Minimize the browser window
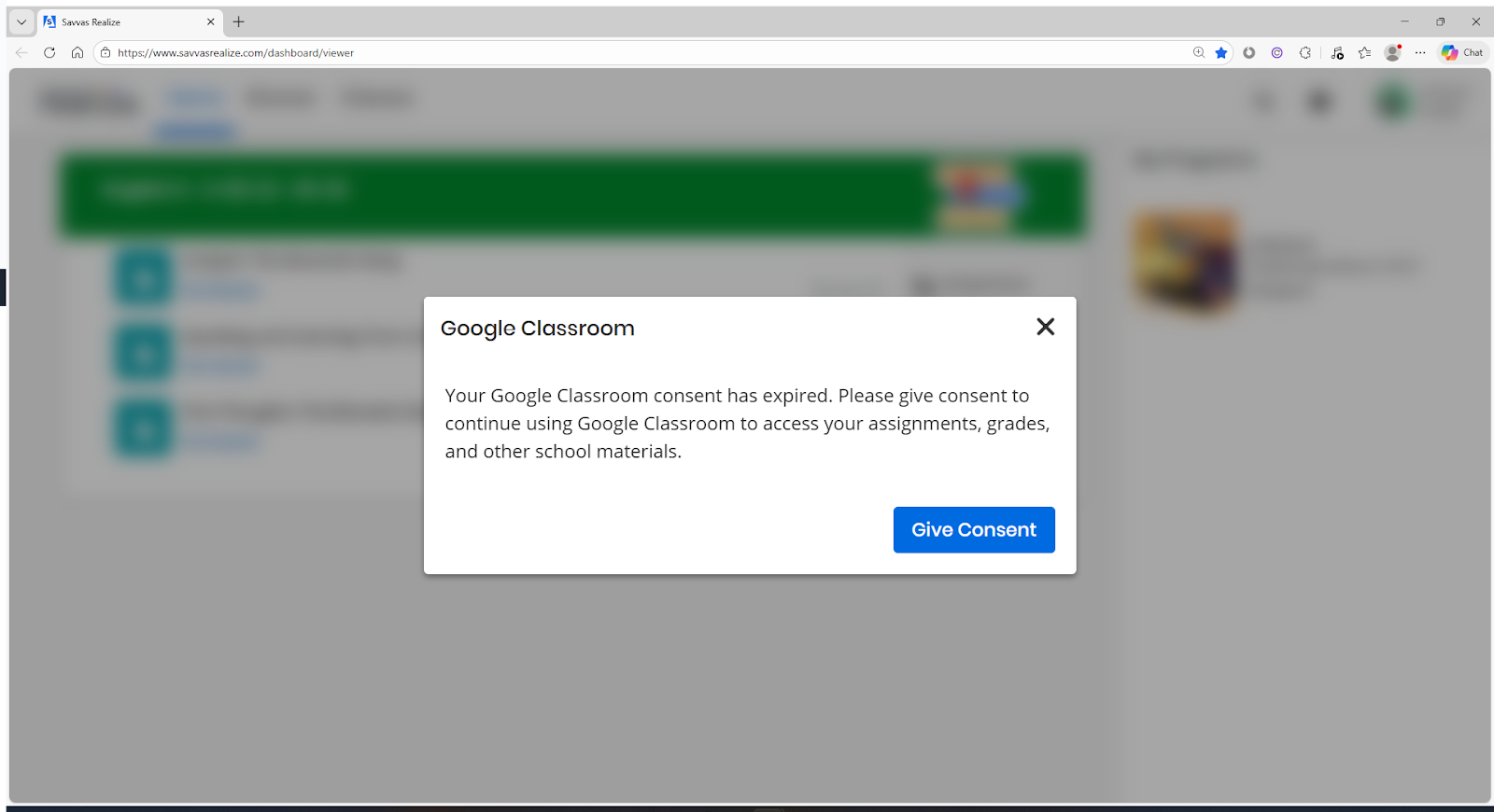The image size is (1494, 812). (1404, 21)
